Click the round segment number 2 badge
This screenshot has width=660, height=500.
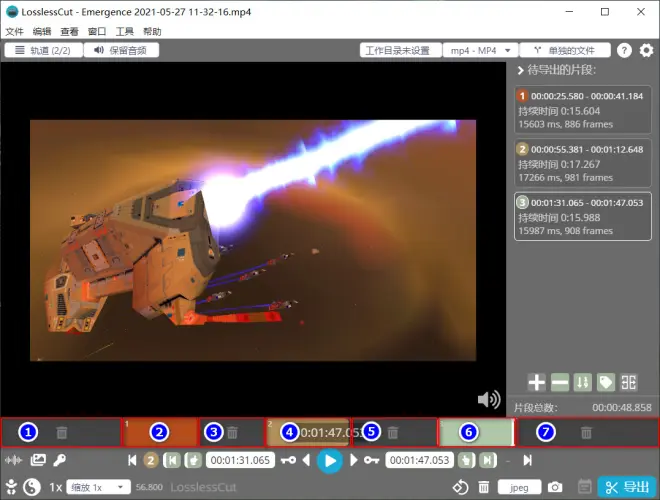[x=151, y=460]
